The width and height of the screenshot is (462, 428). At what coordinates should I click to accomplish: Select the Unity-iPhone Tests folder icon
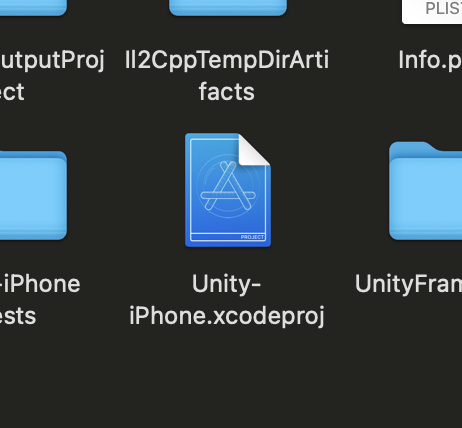(33, 195)
